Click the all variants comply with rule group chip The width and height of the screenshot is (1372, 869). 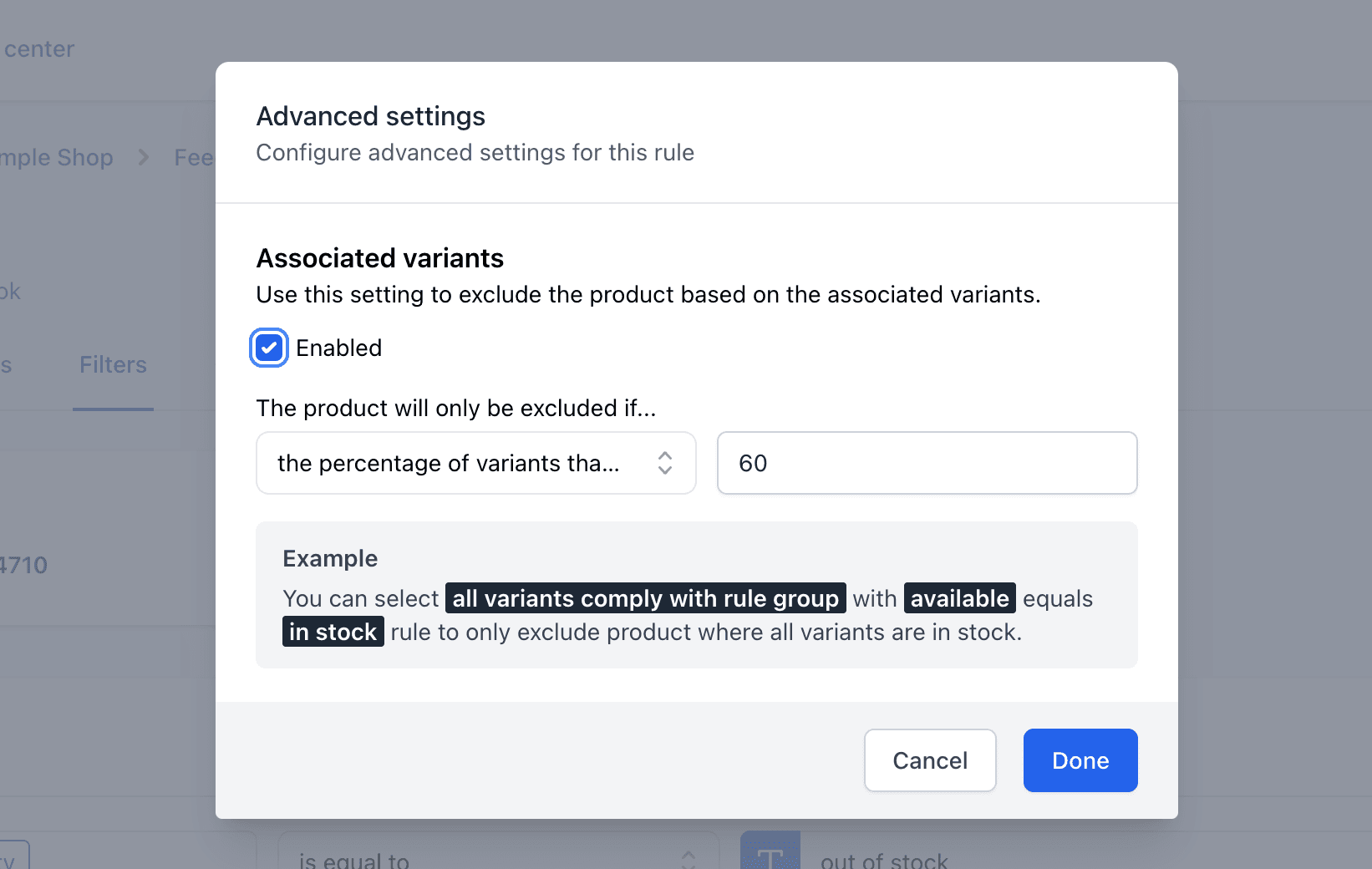644,598
